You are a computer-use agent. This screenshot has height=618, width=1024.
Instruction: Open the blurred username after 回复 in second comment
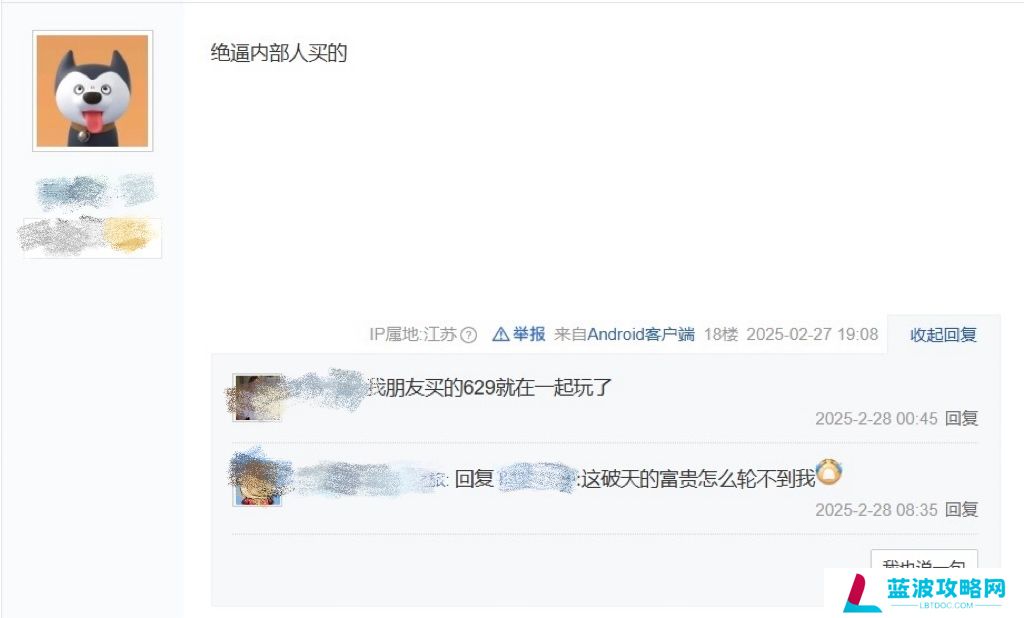pyautogui.click(x=537, y=480)
